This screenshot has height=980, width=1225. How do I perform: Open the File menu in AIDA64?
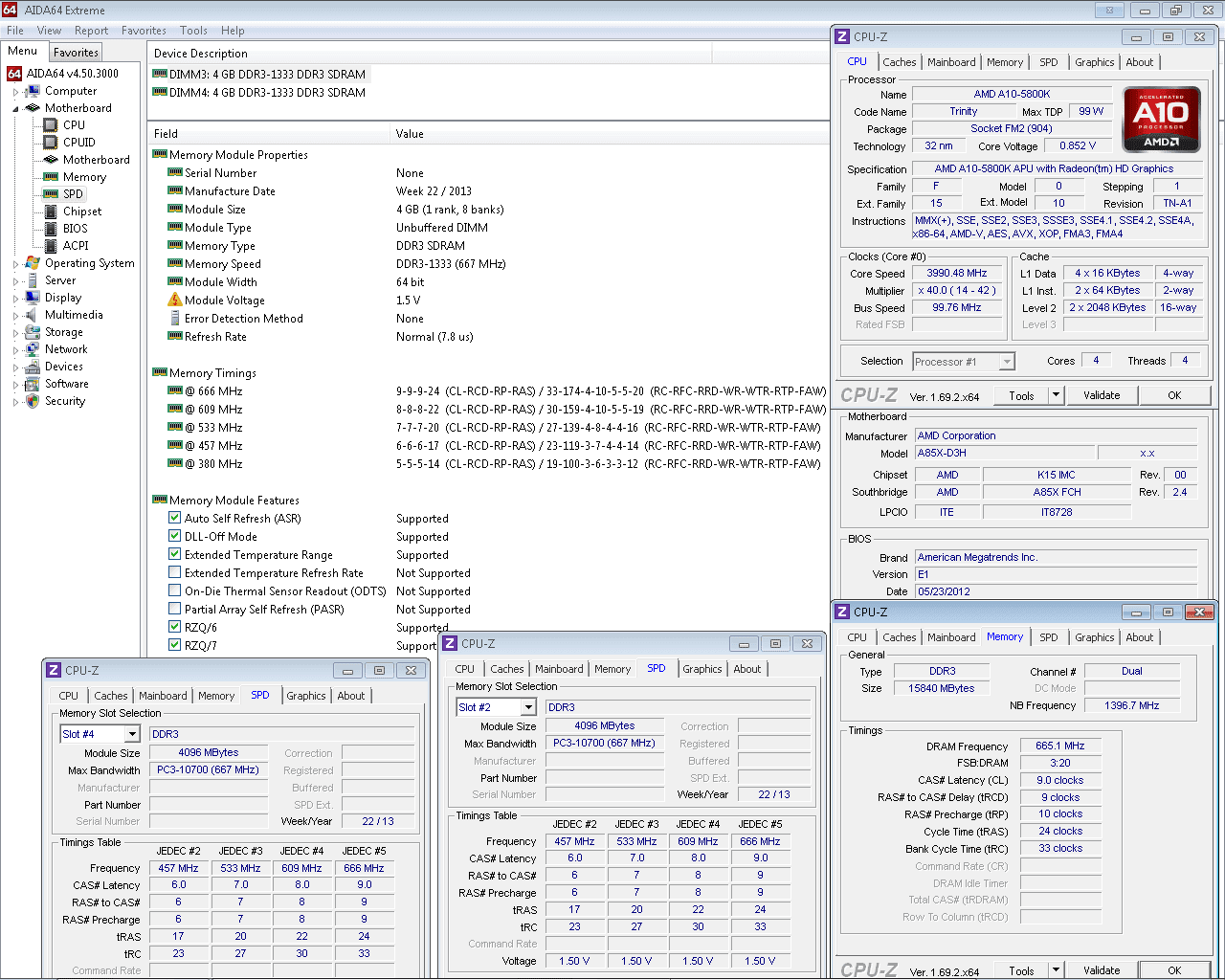pos(15,31)
